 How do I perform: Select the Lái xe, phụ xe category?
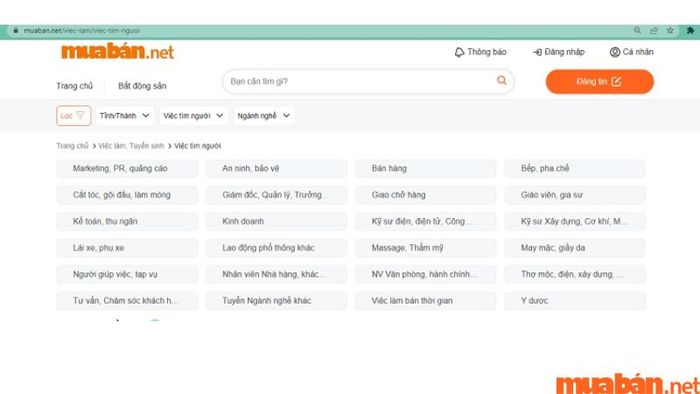click(x=127, y=248)
